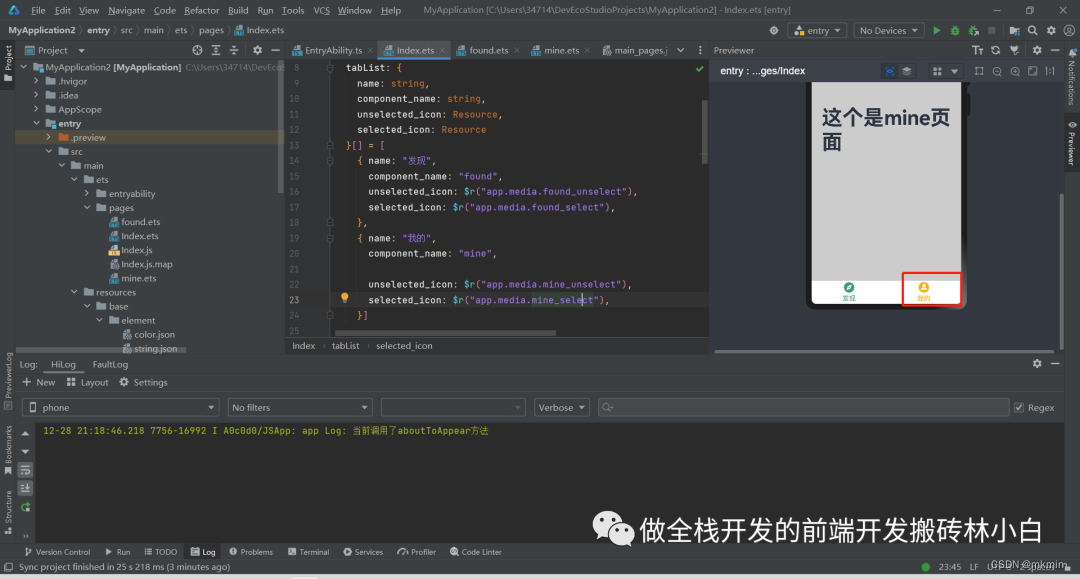1080x579 pixels.
Task: Zoom out the preview device
Action: [997, 71]
